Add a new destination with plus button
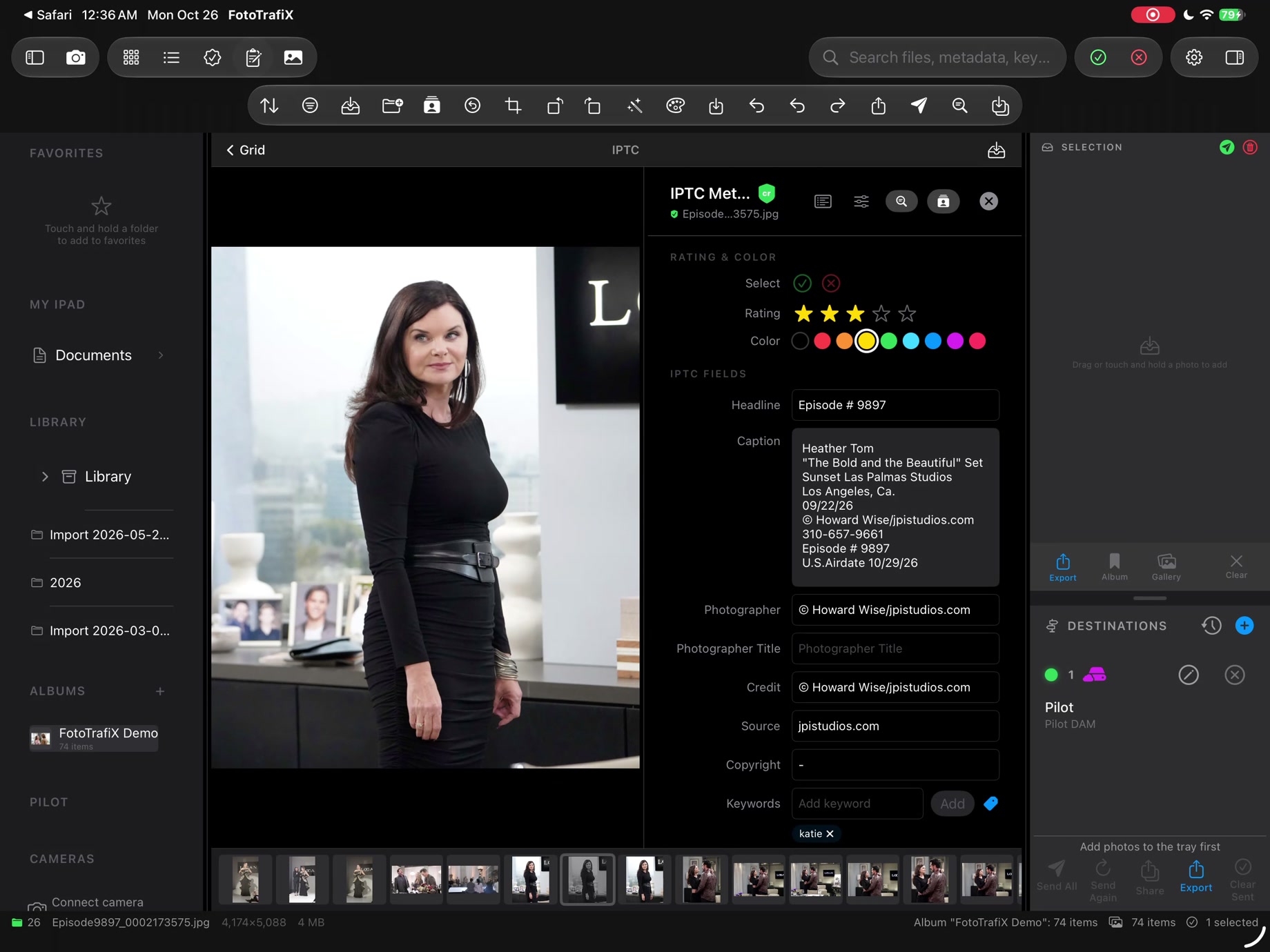1270x952 pixels. 1244,626
